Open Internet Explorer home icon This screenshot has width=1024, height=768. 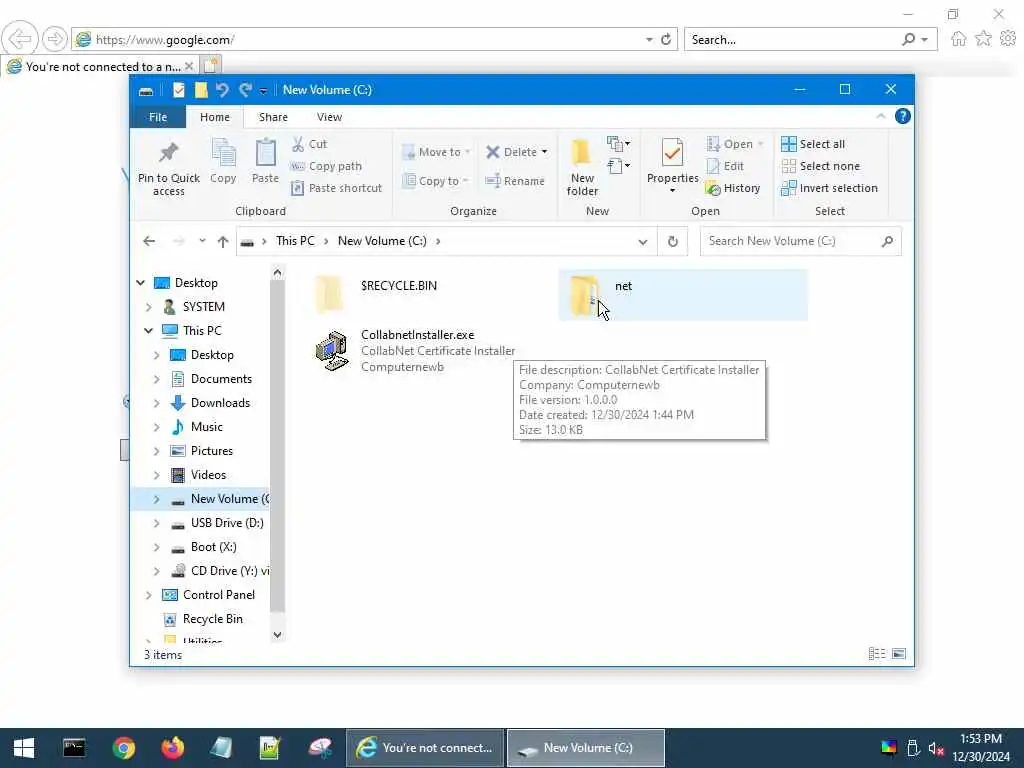[x=958, y=39]
